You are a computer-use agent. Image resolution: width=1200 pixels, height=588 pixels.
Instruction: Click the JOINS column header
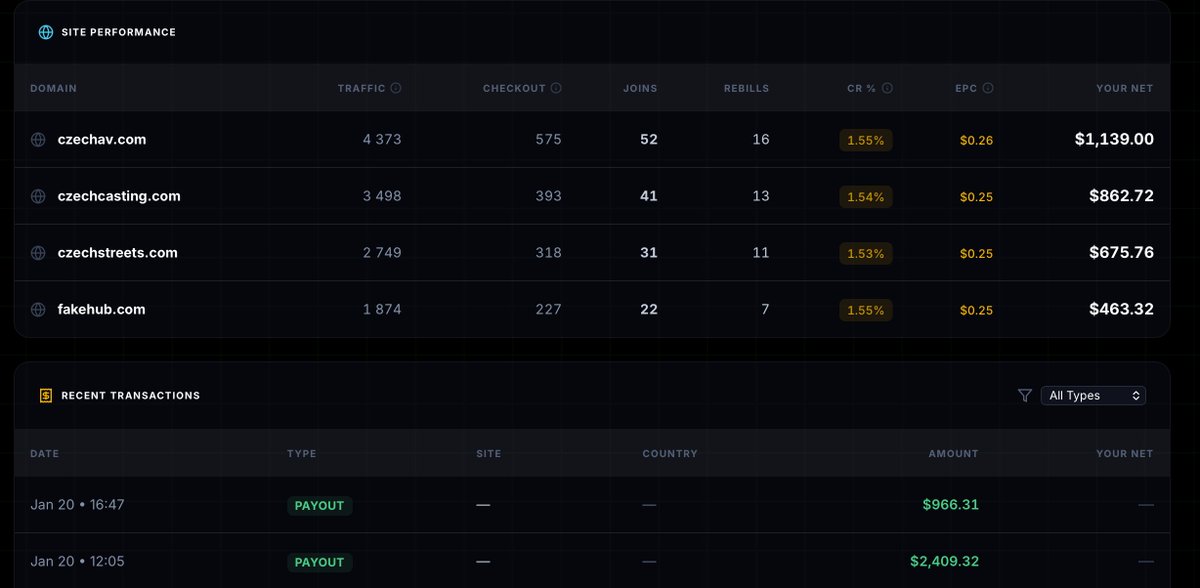(640, 88)
